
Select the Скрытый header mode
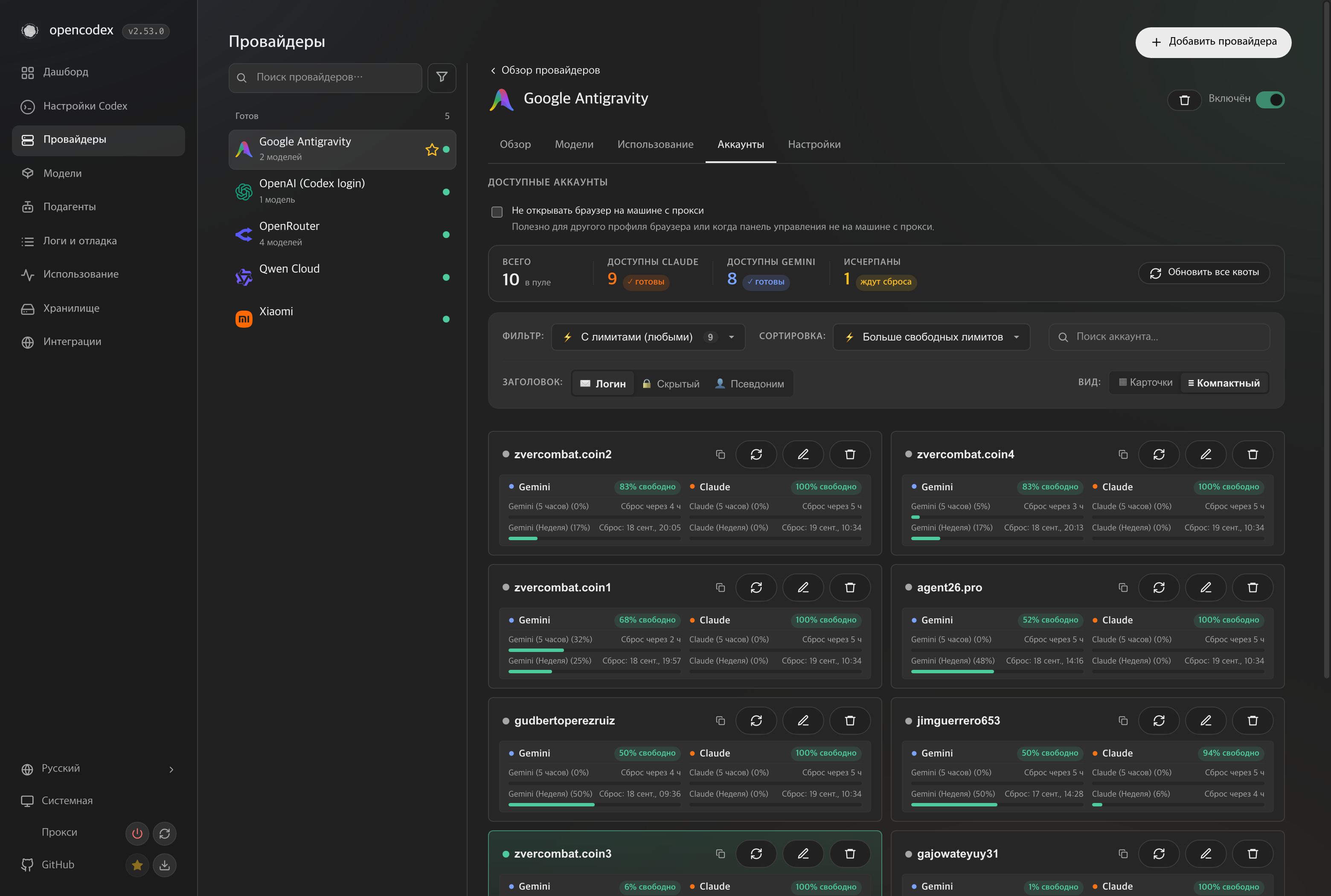click(x=671, y=384)
